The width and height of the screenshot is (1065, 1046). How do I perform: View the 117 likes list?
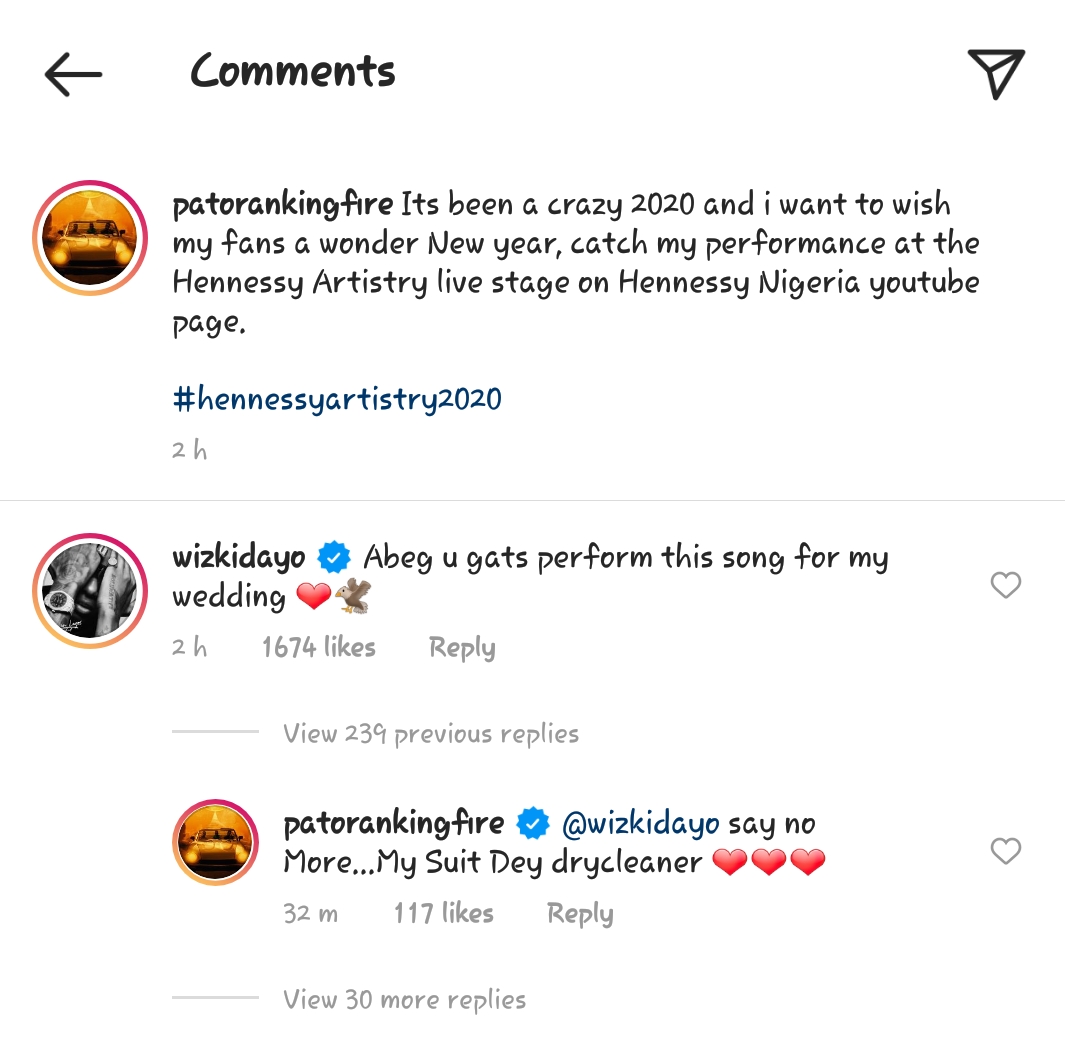(443, 913)
